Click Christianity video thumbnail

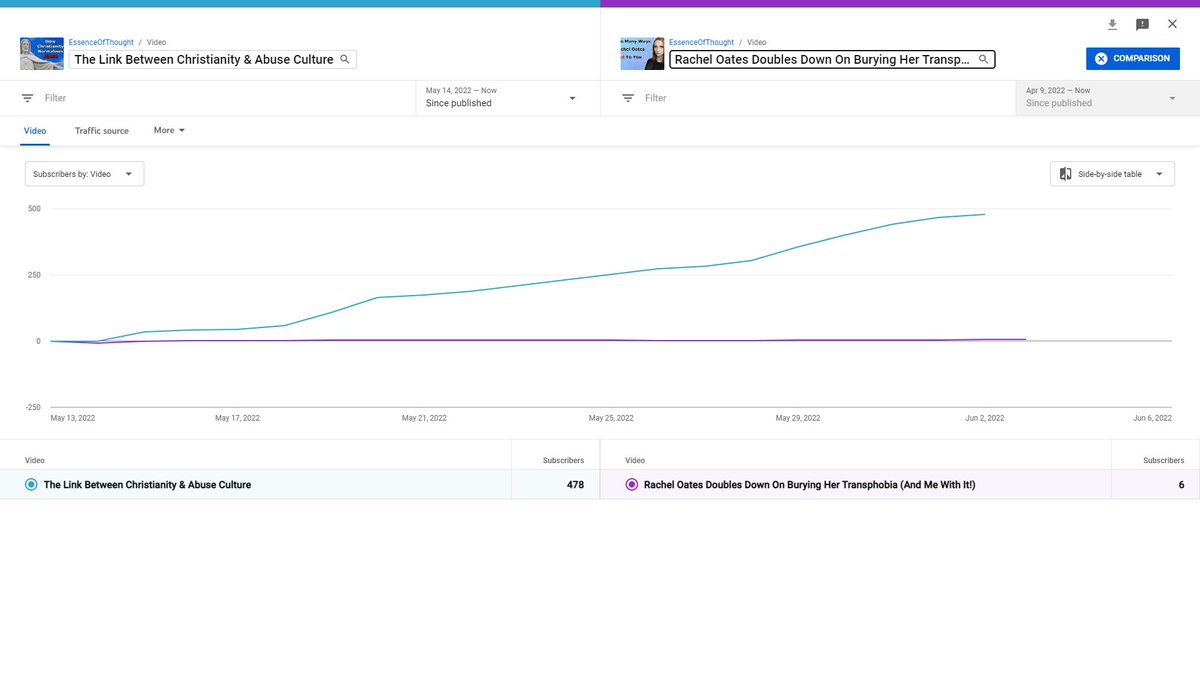point(42,54)
